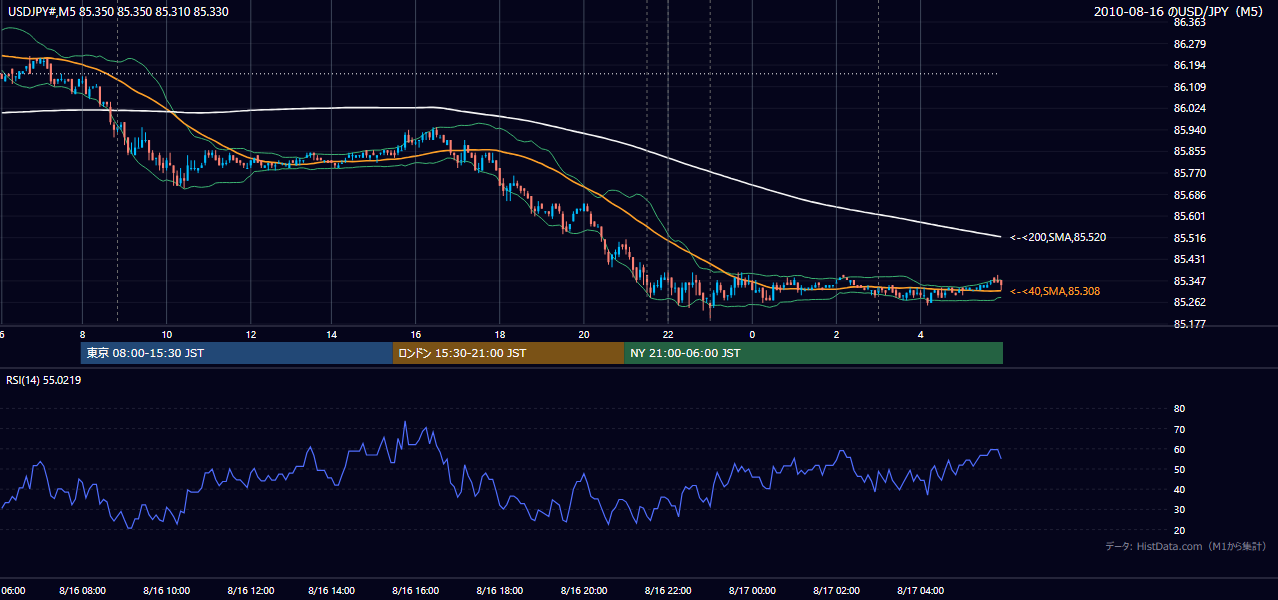Click price axis value 86.279
Image resolution: width=1278 pixels, height=600 pixels.
(x=1190, y=44)
